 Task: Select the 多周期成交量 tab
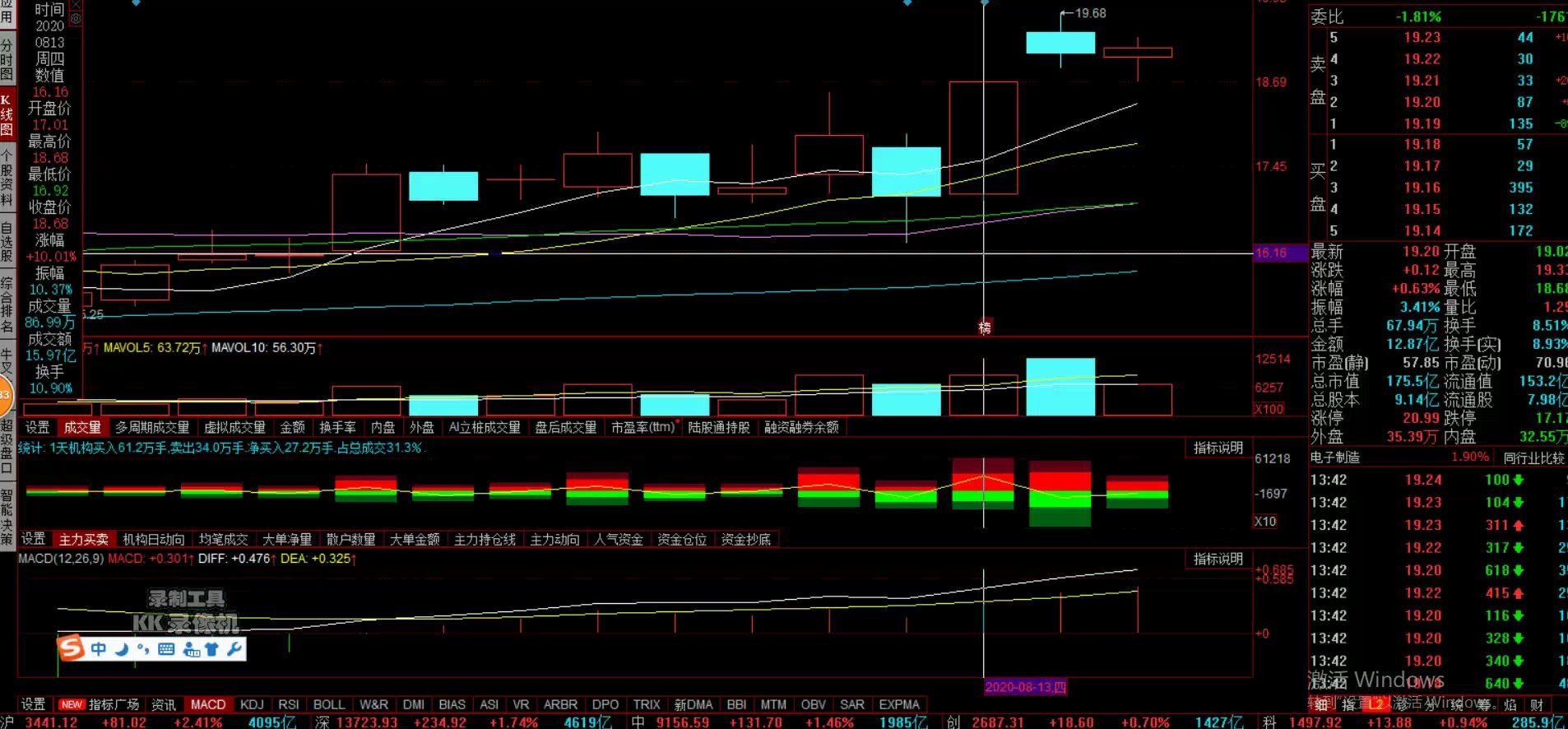(152, 427)
